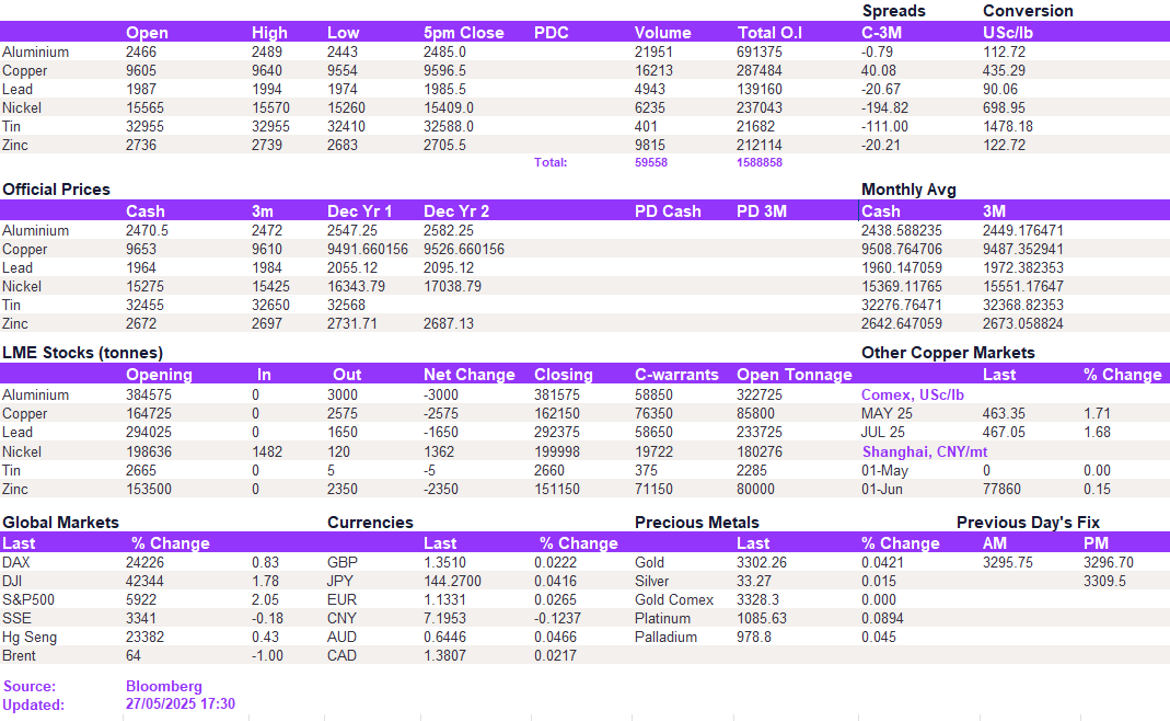Click the Currencies heading
The width and height of the screenshot is (1170, 721).
370,522
